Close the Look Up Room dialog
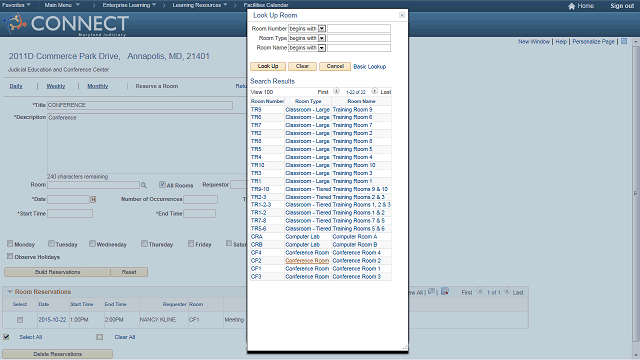The image size is (640, 360). pyautogui.click(x=402, y=15)
